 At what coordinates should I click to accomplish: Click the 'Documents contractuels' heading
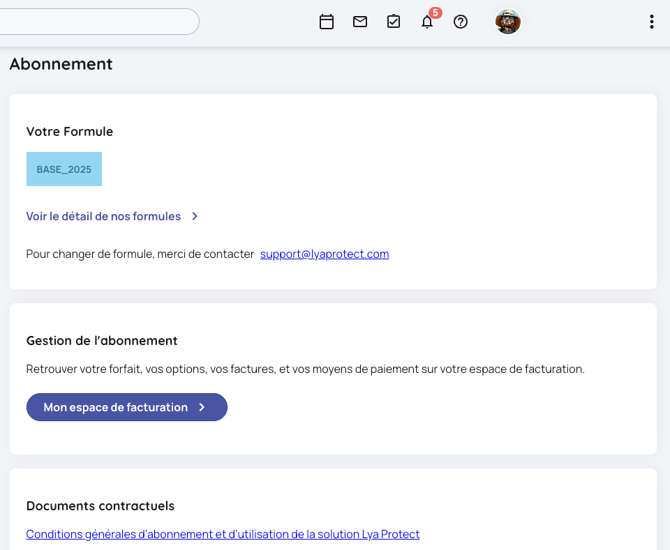tap(100, 505)
